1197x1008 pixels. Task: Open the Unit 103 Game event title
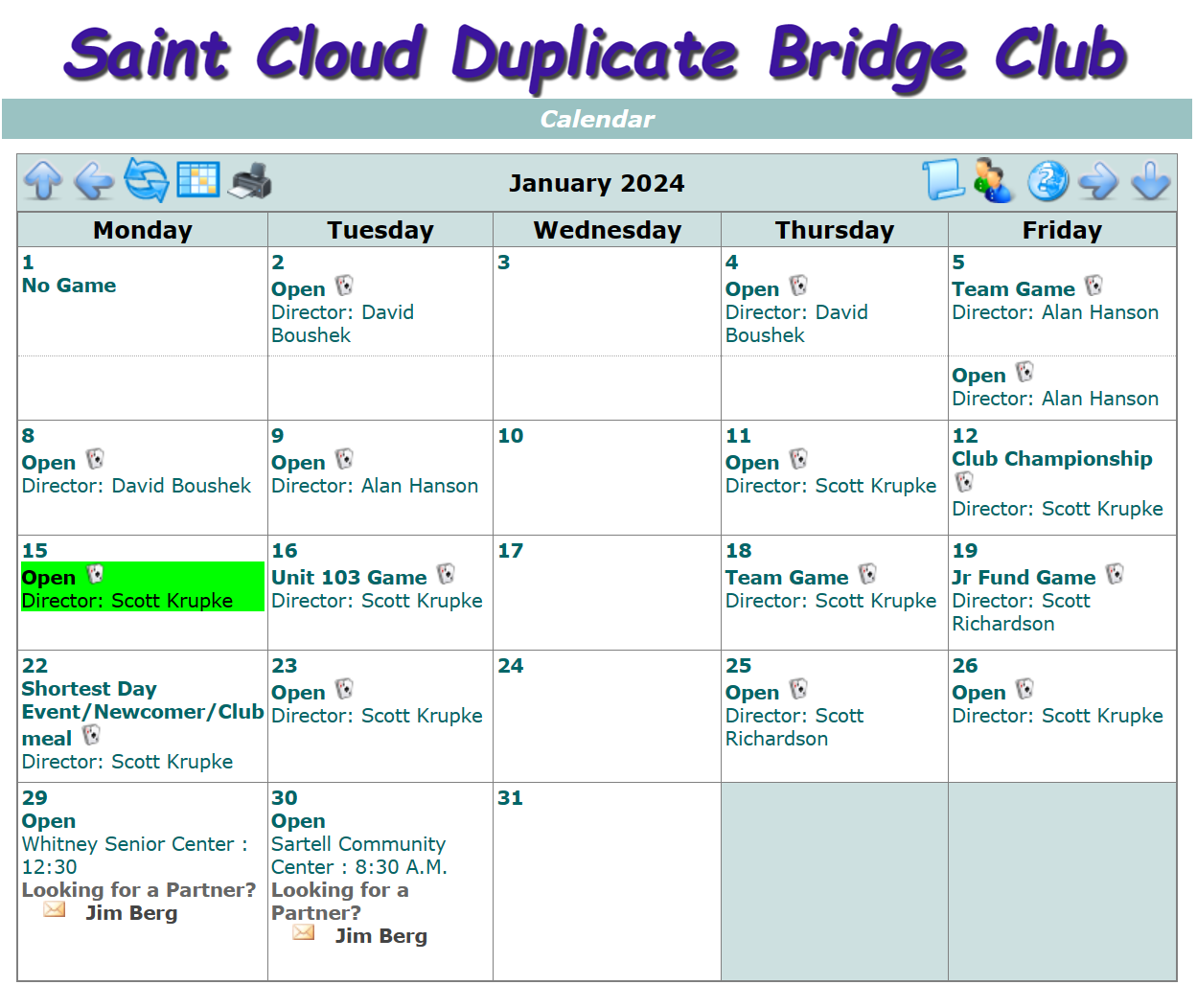(349, 578)
